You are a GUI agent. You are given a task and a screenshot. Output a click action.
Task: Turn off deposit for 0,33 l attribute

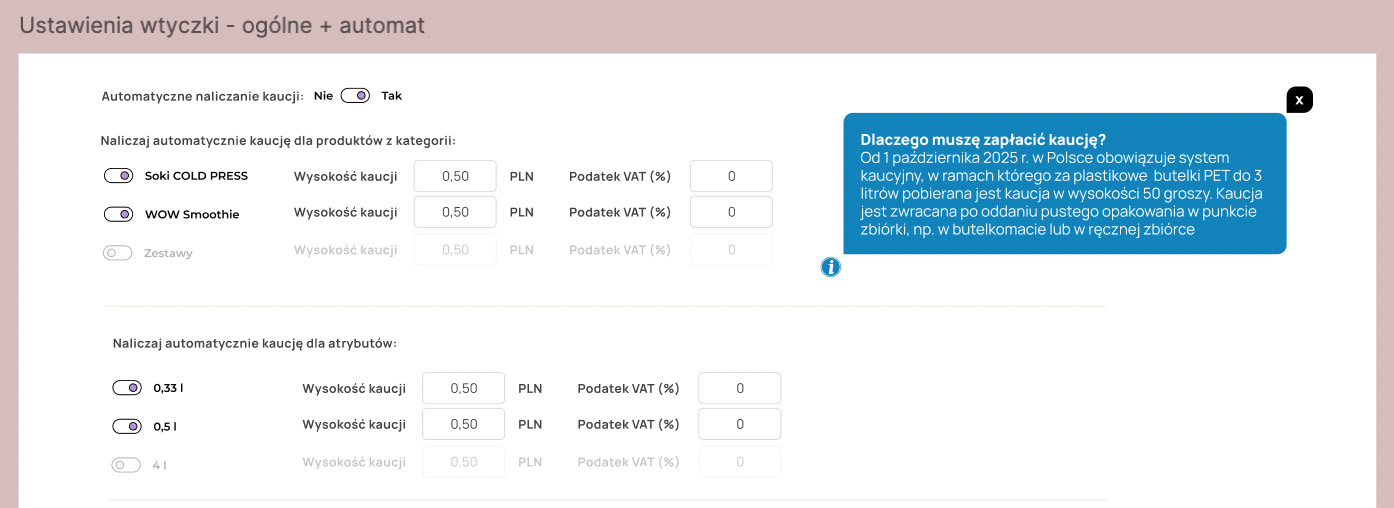127,388
